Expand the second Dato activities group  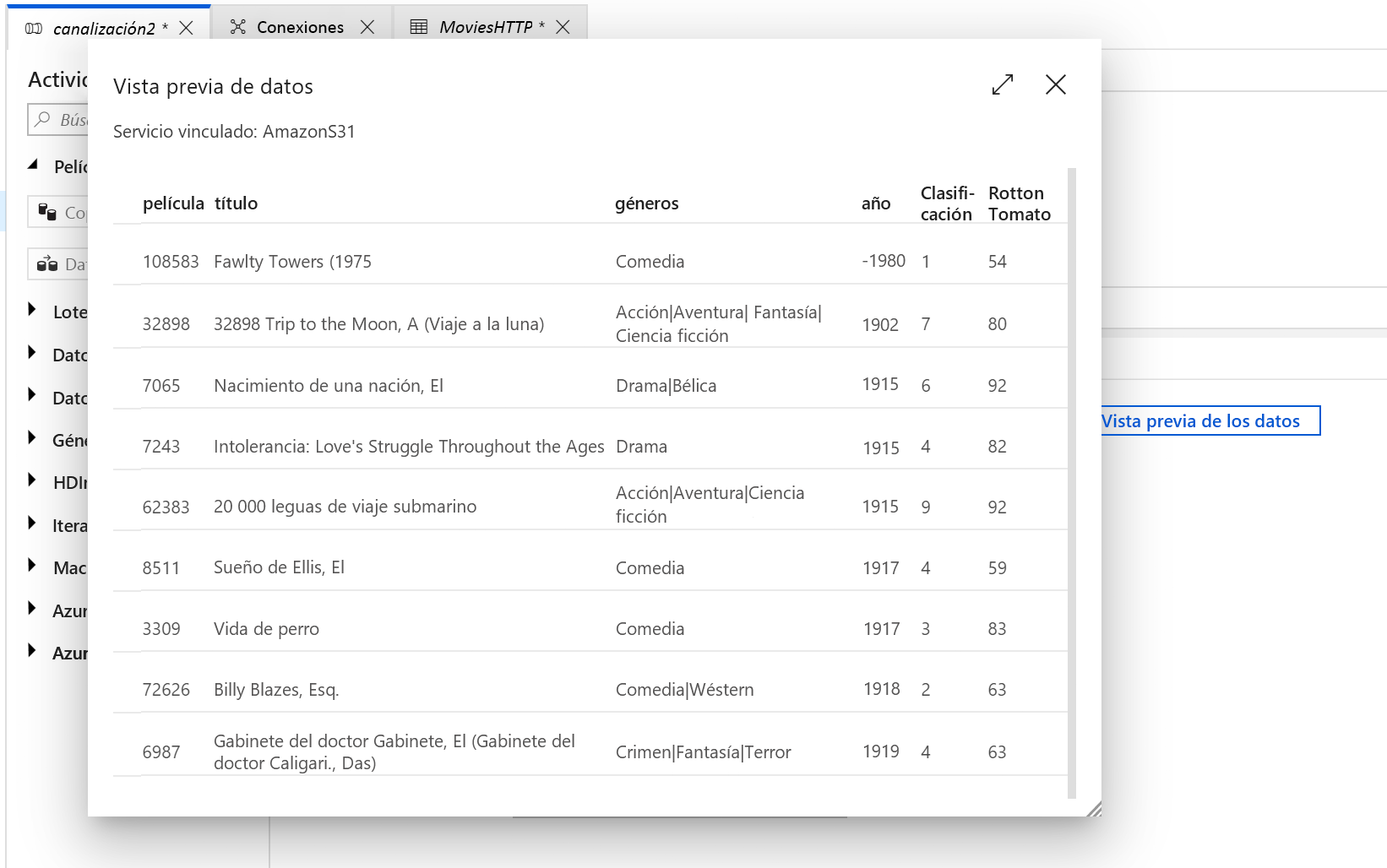point(32,395)
